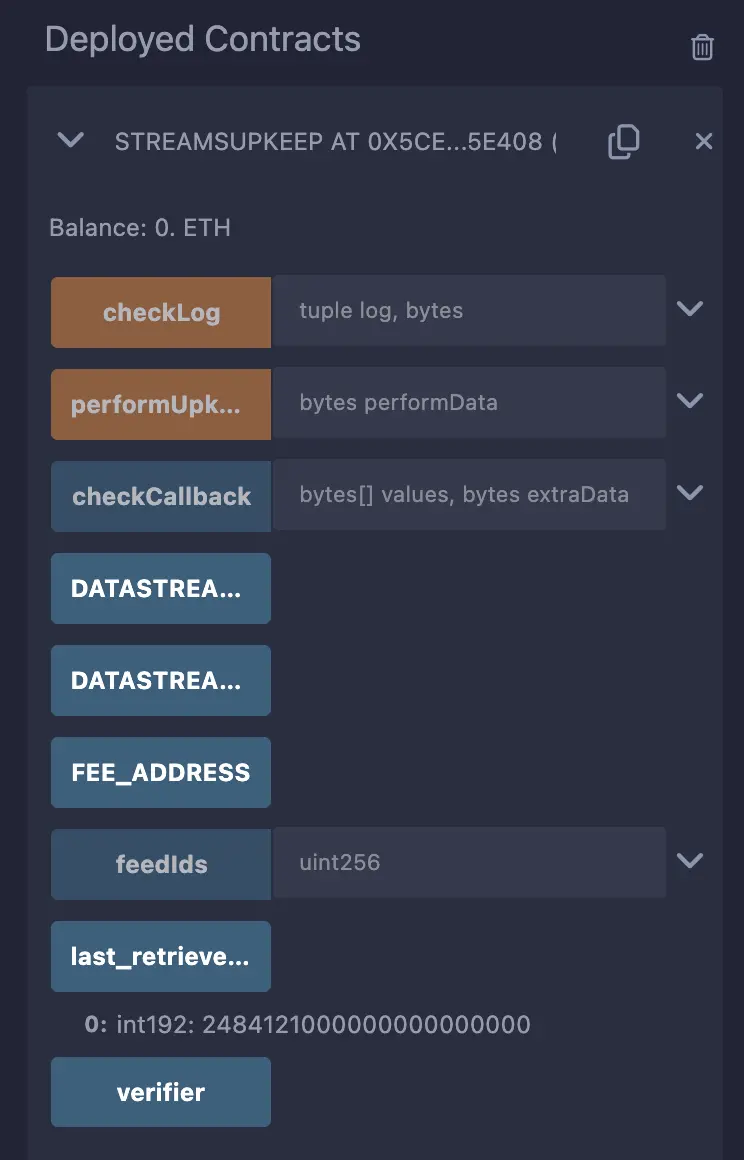Call the verifier getter
The image size is (744, 1160).
[x=160, y=1091]
